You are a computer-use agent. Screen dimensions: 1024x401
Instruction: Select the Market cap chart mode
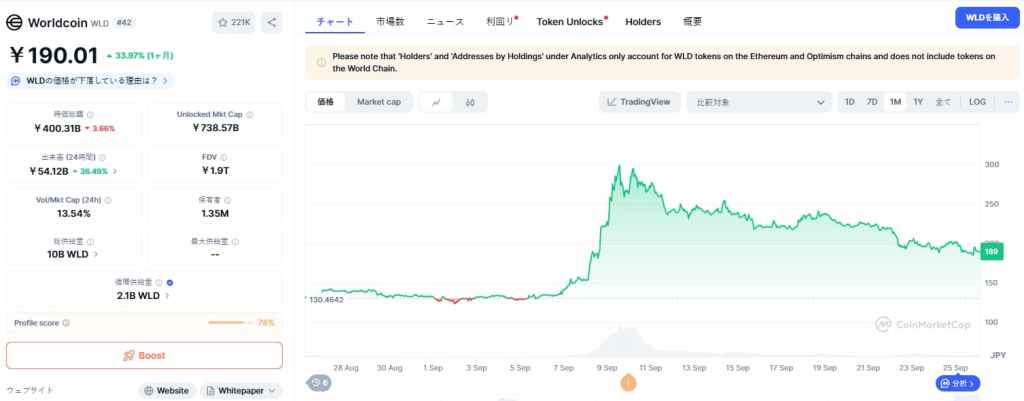coord(379,102)
